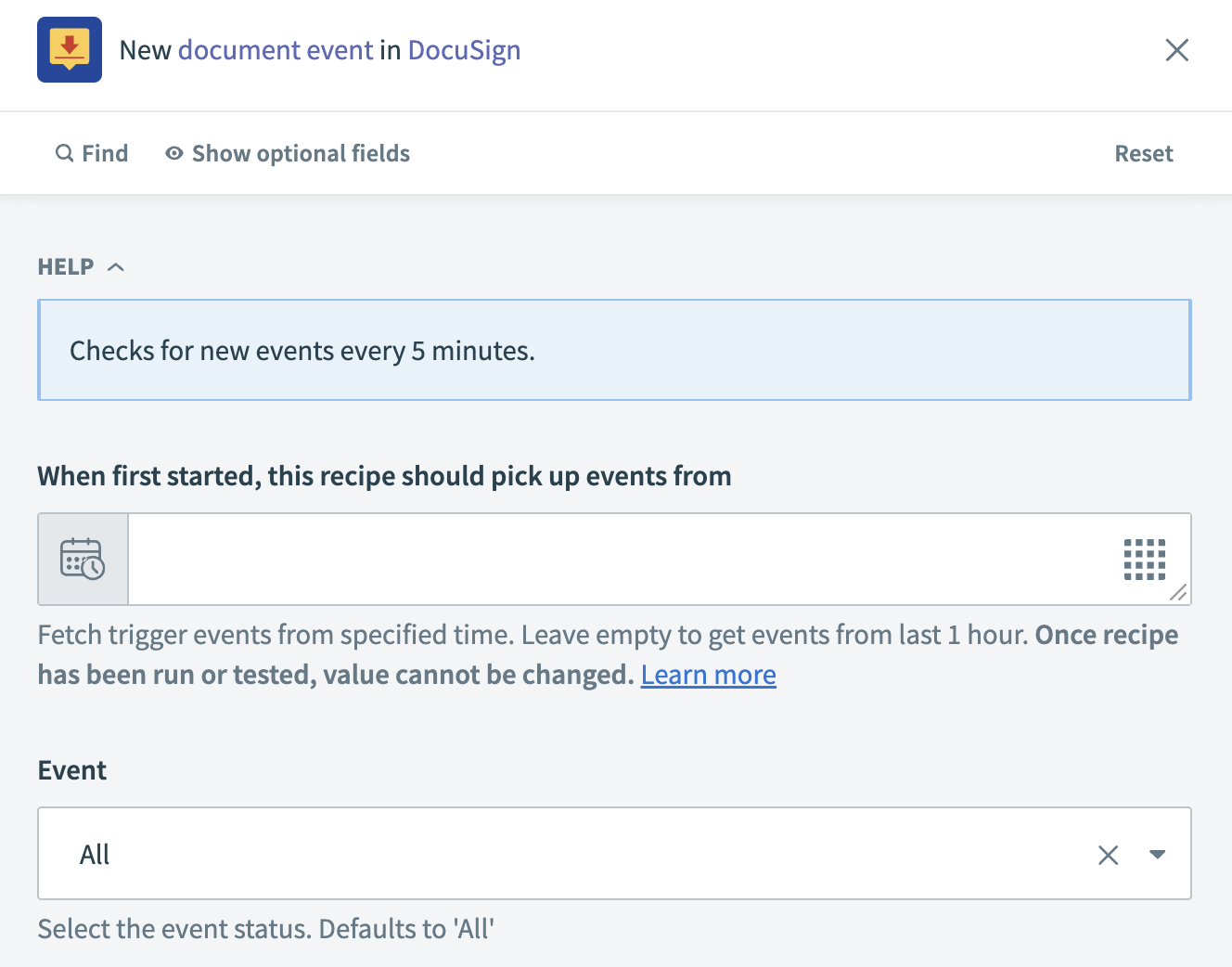Reset the trigger fields
Viewport: 1232px width, 967px height.
tap(1143, 153)
